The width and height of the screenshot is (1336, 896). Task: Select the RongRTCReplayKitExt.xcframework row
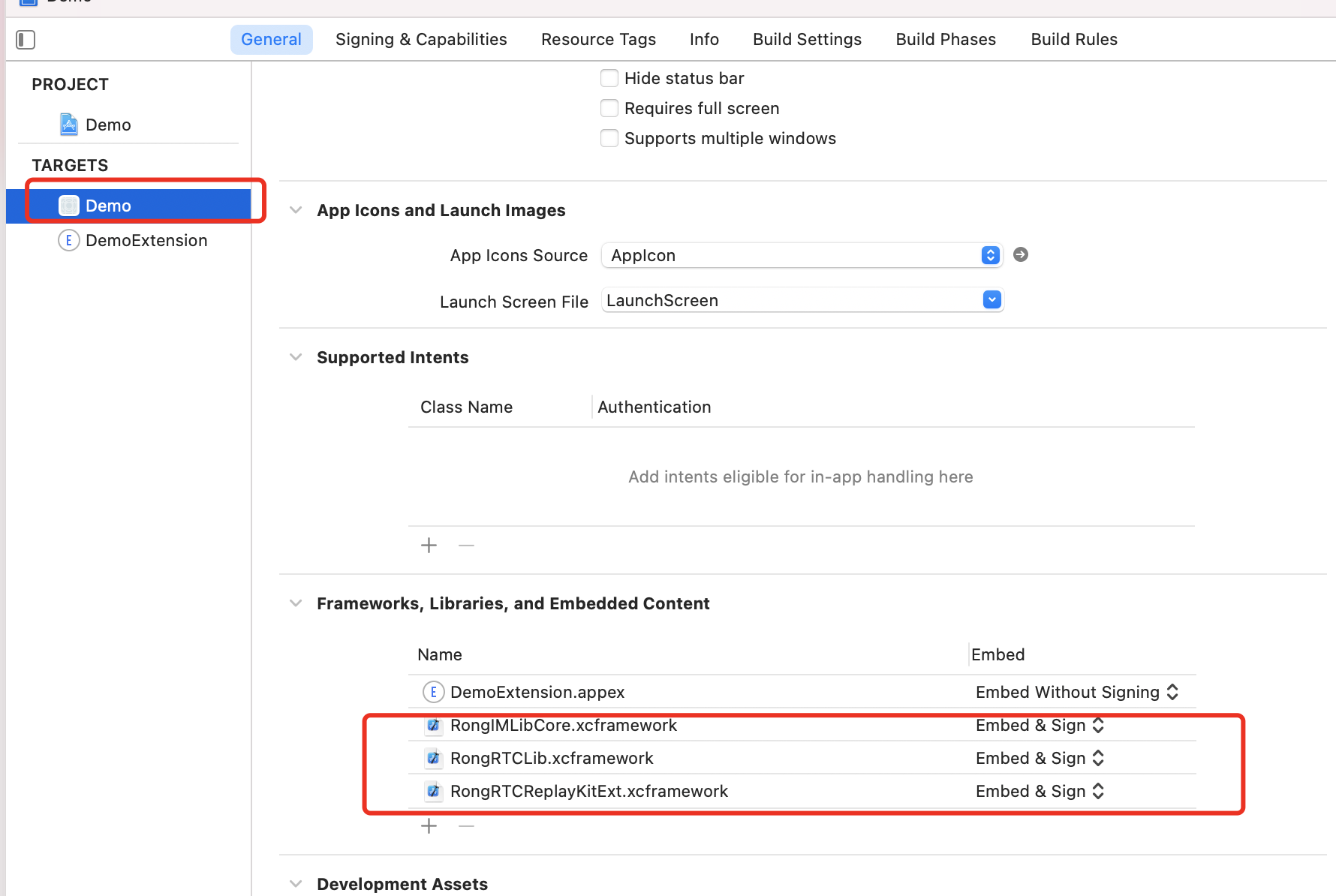pos(802,791)
